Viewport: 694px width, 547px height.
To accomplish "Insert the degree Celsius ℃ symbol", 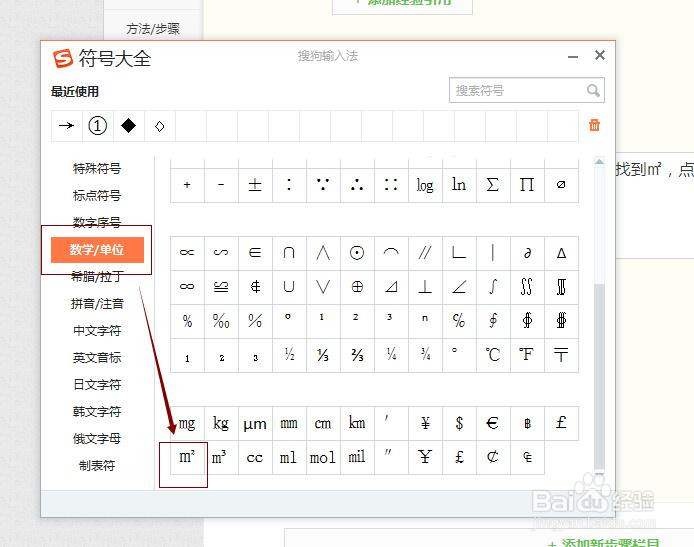I will [493, 355].
